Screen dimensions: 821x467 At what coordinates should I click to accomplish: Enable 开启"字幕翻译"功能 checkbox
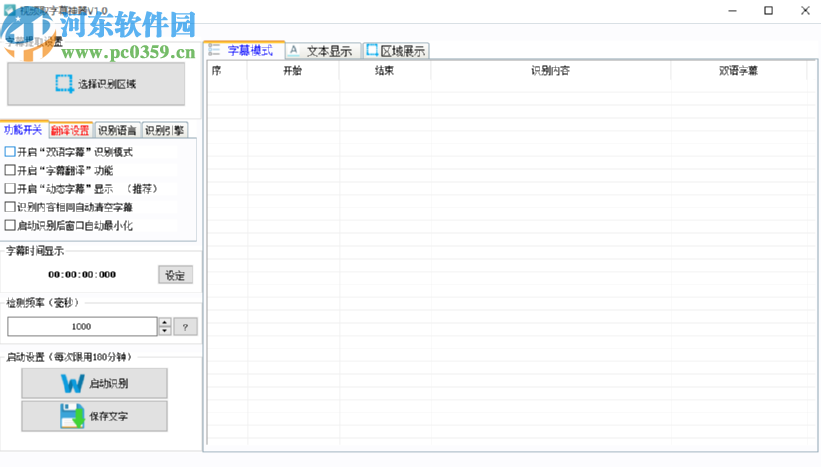point(9,170)
